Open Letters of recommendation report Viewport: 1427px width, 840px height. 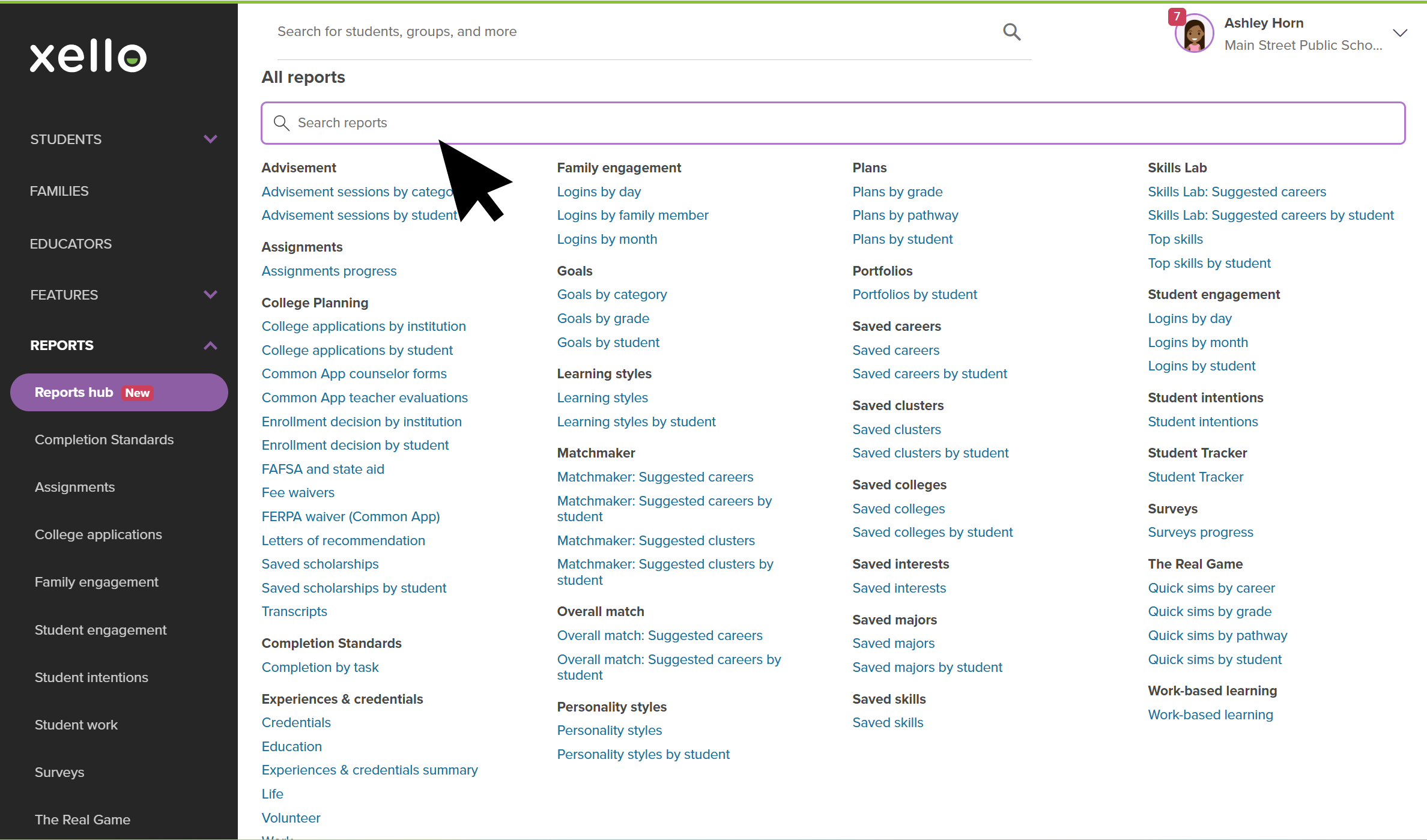[x=344, y=540]
